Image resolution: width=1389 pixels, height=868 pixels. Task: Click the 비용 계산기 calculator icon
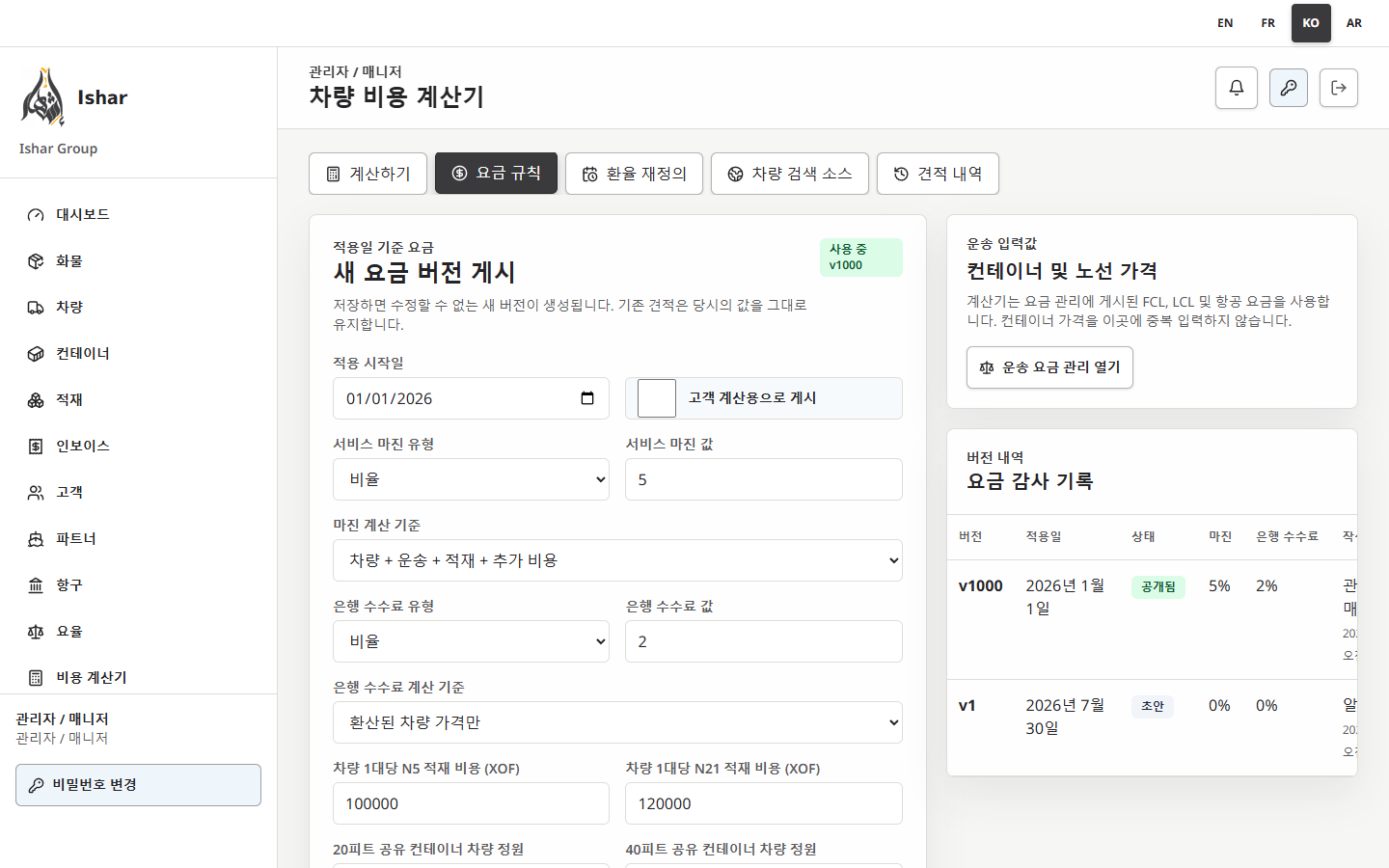(36, 678)
